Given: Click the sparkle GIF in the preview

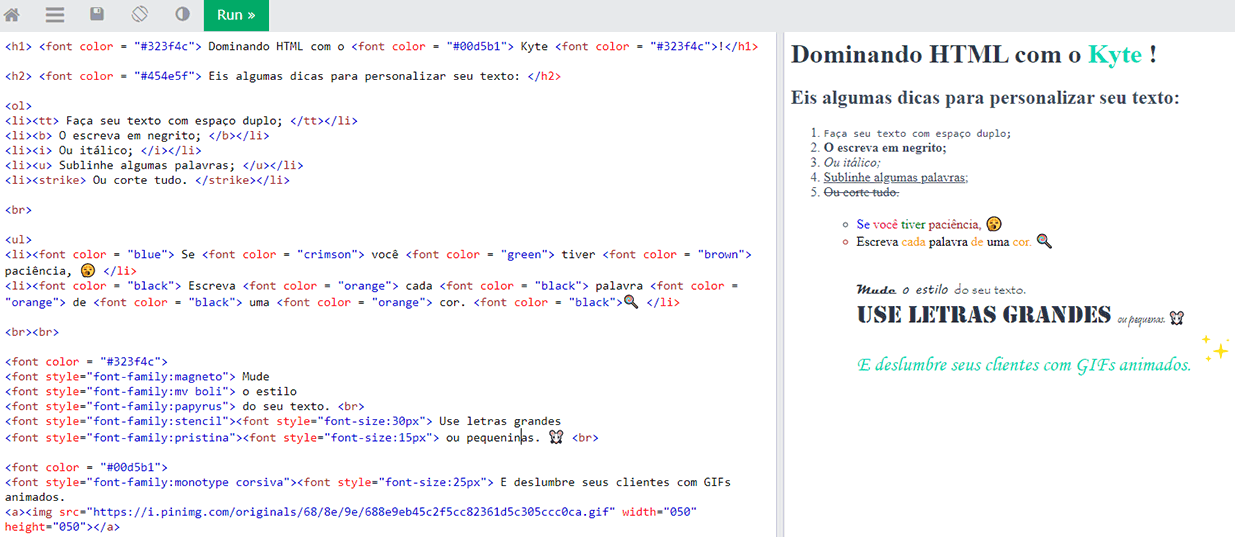Looking at the screenshot, I should (1215, 348).
